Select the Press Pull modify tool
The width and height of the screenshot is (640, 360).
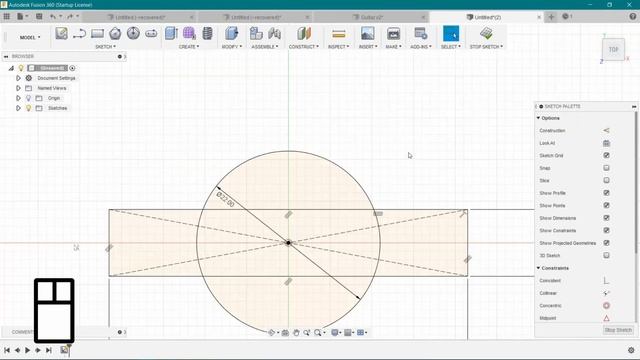tap(231, 33)
